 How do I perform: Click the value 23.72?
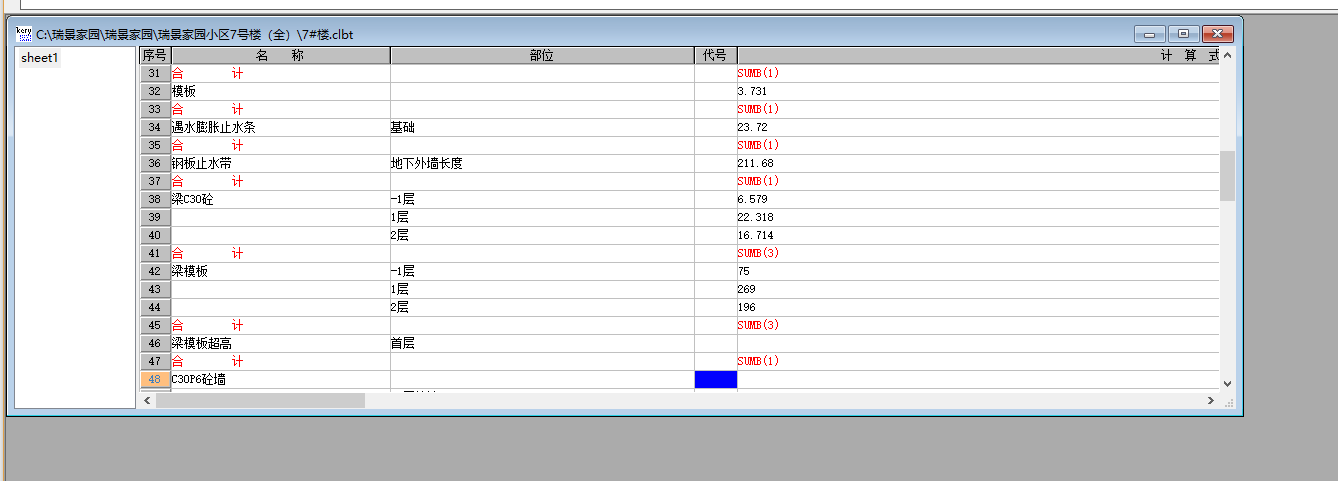pos(752,128)
